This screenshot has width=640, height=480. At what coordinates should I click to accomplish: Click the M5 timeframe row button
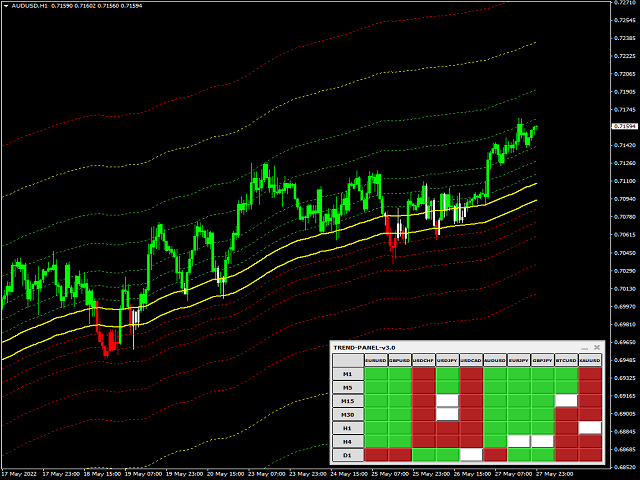click(348, 387)
